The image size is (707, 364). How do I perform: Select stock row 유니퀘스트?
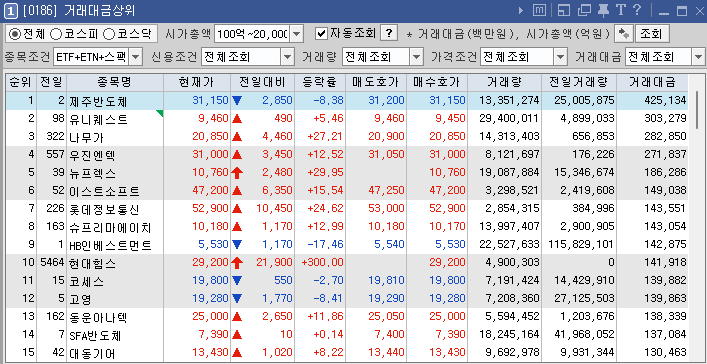pyautogui.click(x=347, y=119)
